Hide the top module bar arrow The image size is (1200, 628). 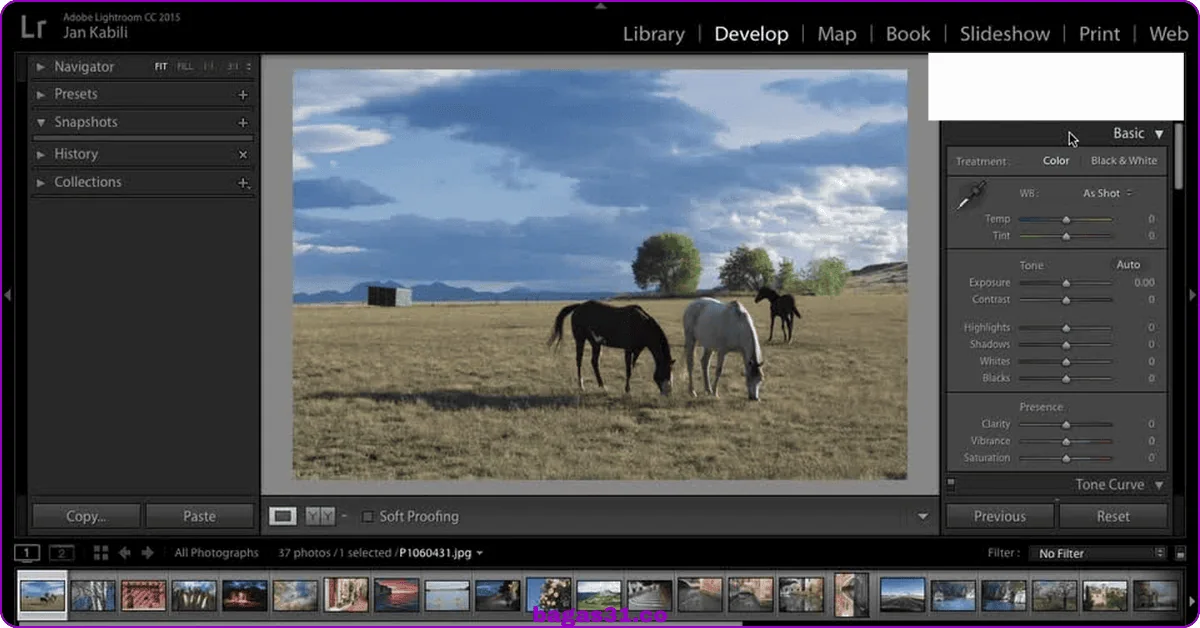click(600, 5)
